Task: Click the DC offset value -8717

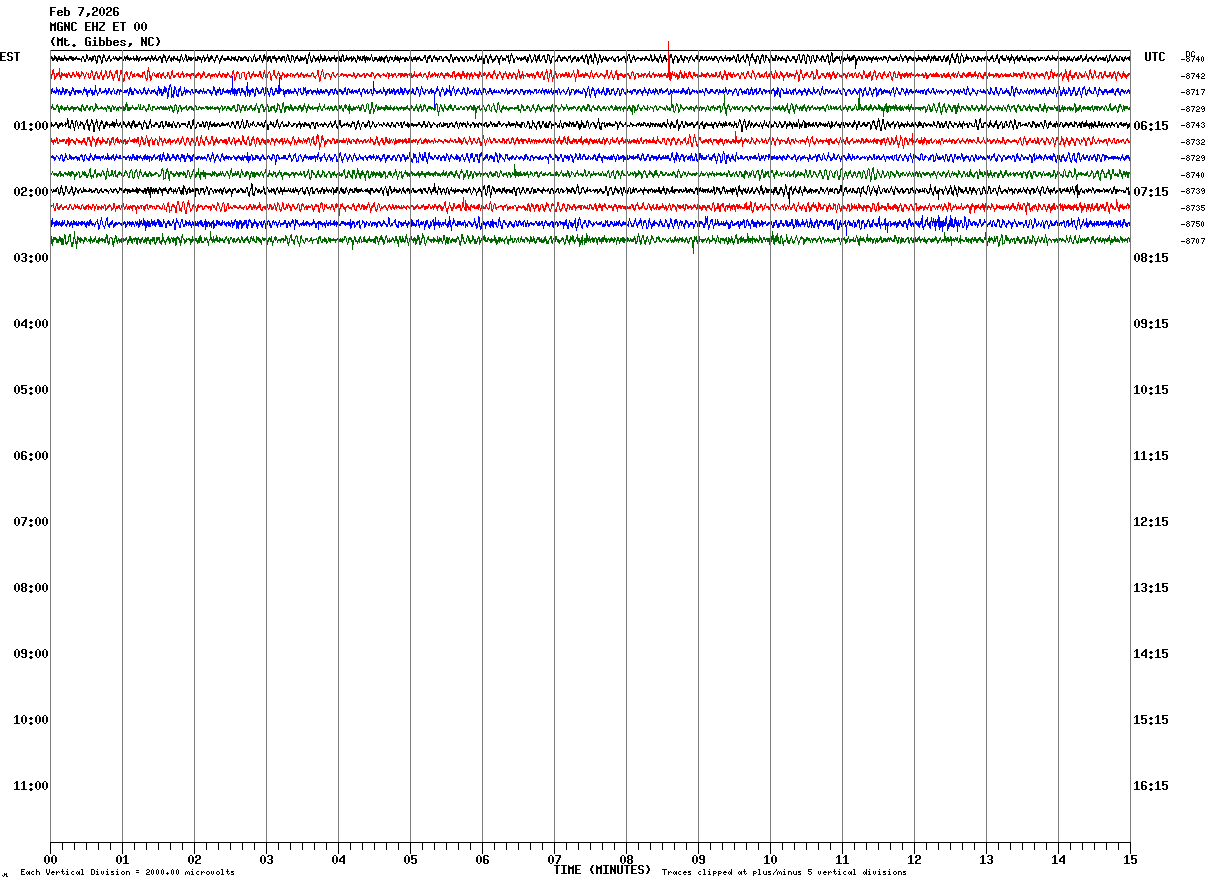Action: [x=1193, y=92]
